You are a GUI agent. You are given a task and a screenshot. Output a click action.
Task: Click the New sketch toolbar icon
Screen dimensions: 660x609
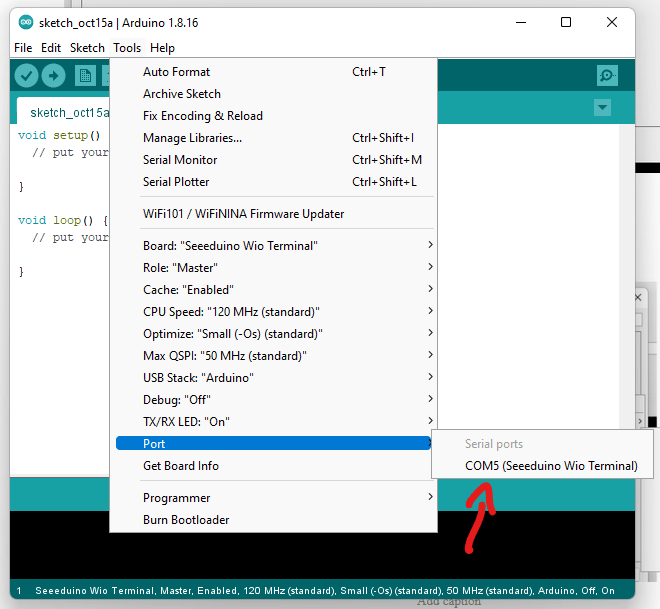85,76
